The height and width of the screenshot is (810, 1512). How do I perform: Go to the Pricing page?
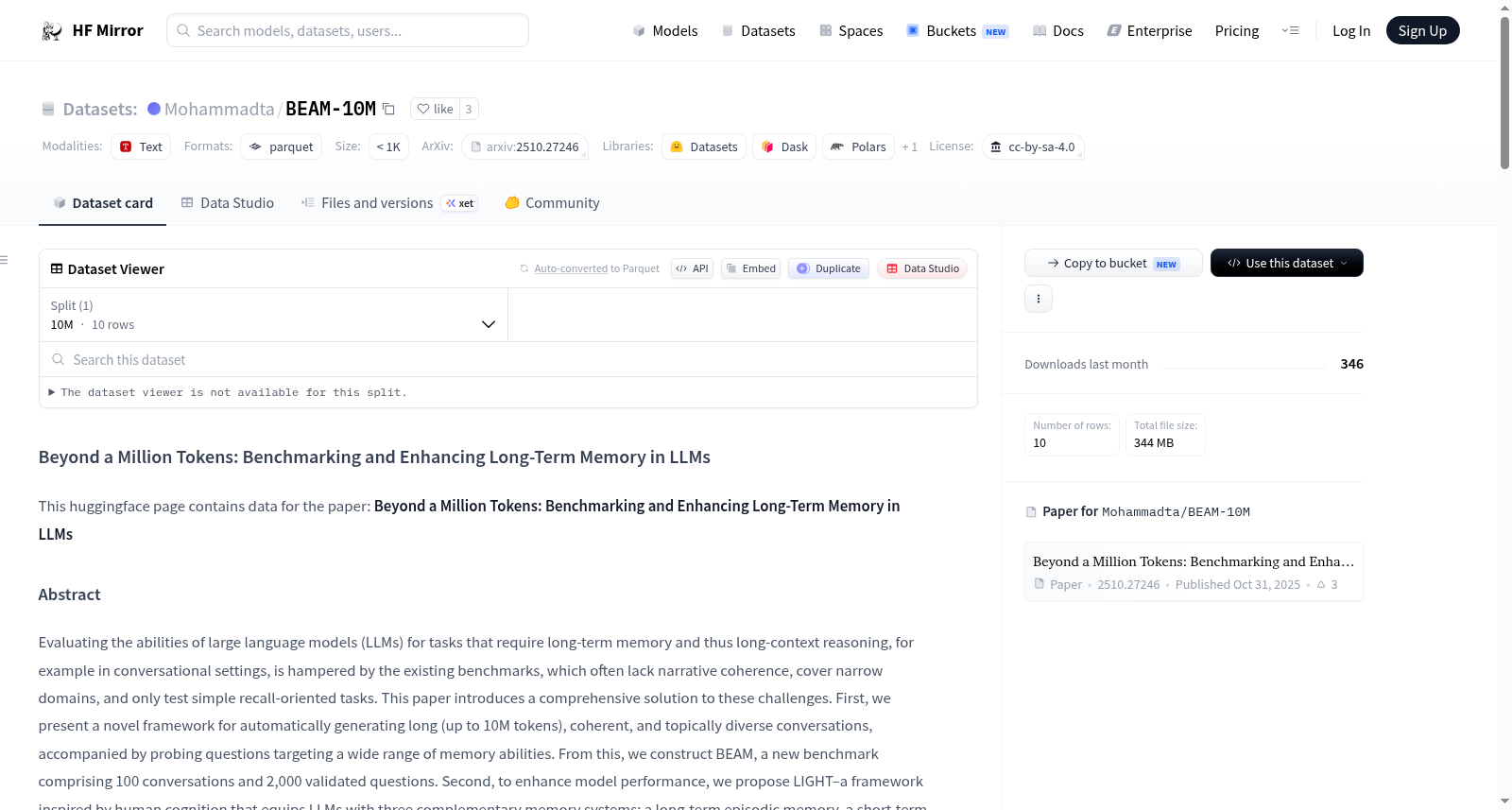click(1237, 31)
